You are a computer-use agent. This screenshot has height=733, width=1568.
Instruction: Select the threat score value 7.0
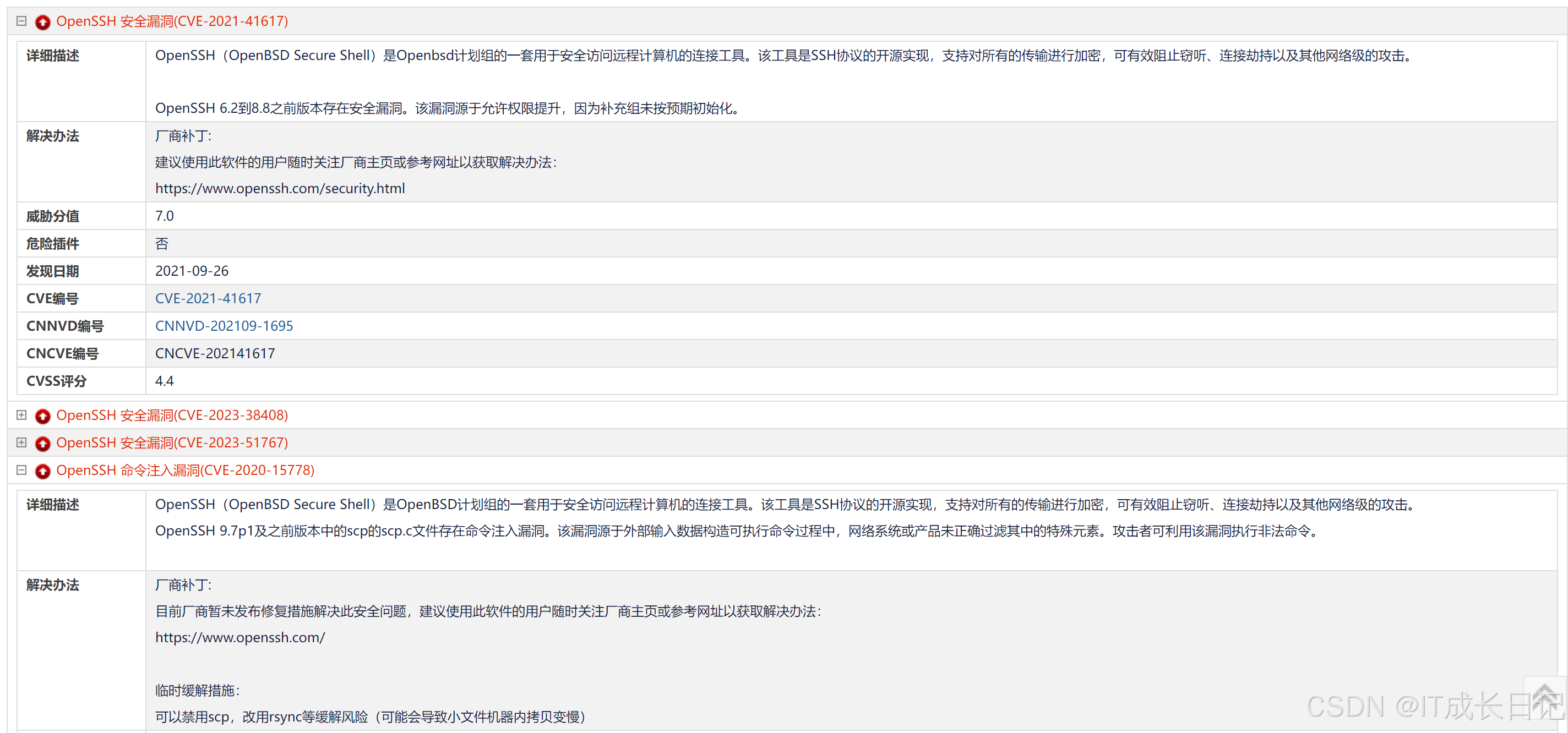[165, 215]
